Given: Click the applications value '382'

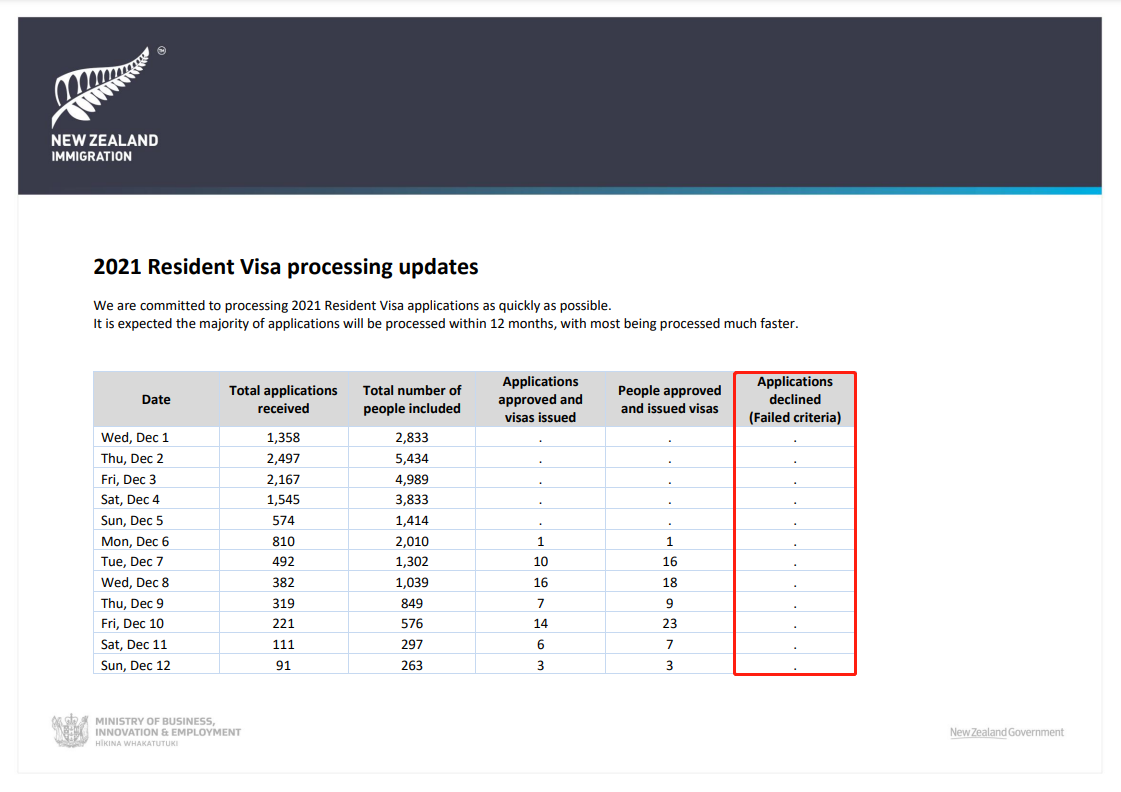Looking at the screenshot, I should click(x=283, y=583).
